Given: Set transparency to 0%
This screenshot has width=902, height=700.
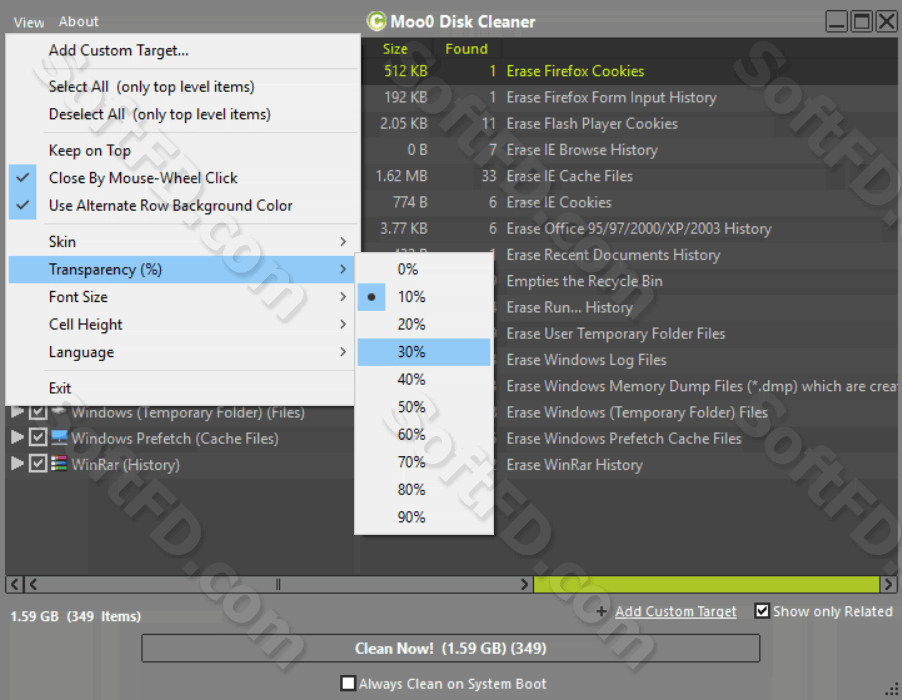Looking at the screenshot, I should (424, 269).
